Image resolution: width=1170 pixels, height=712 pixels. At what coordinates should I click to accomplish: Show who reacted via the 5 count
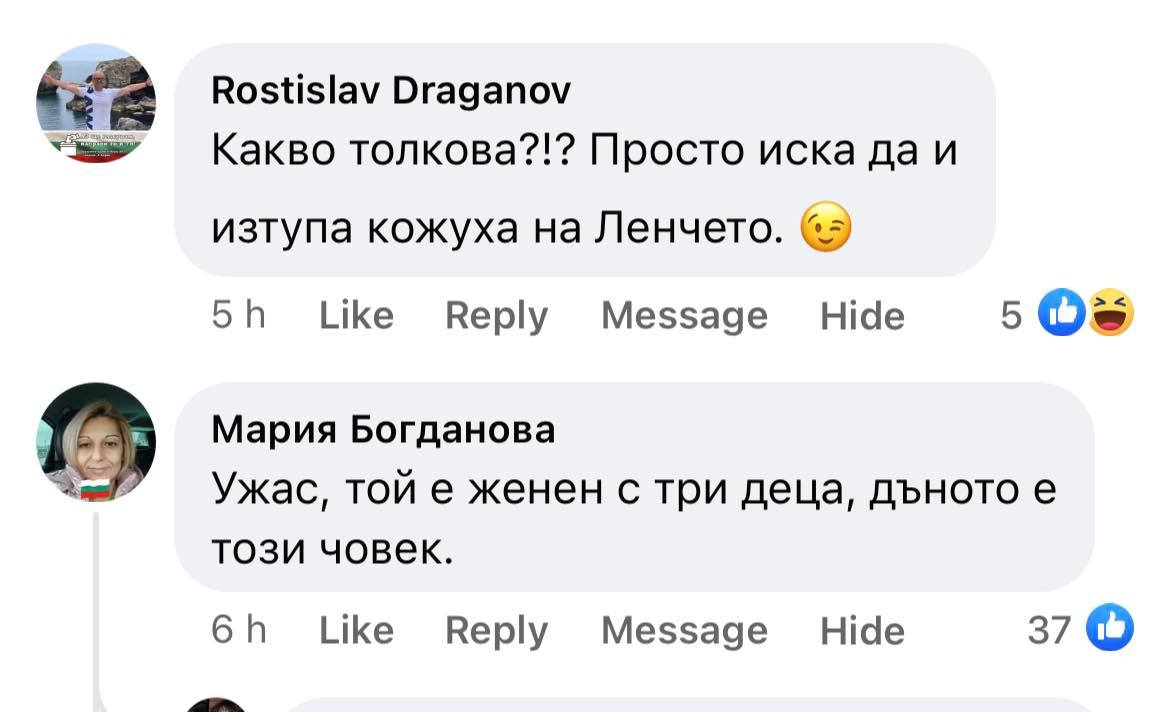click(1011, 316)
